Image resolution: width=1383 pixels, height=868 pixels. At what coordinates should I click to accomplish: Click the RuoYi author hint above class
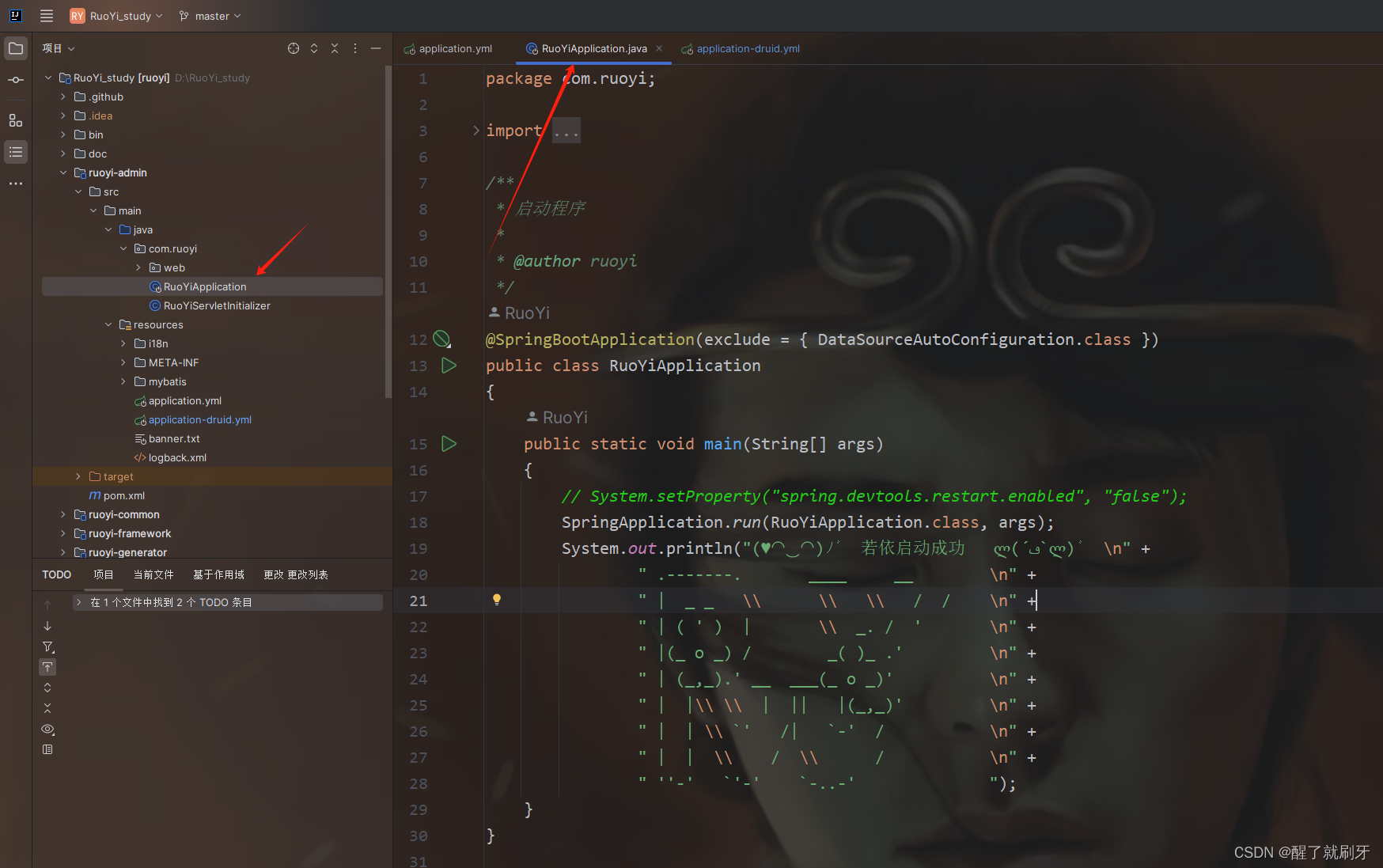click(x=520, y=313)
